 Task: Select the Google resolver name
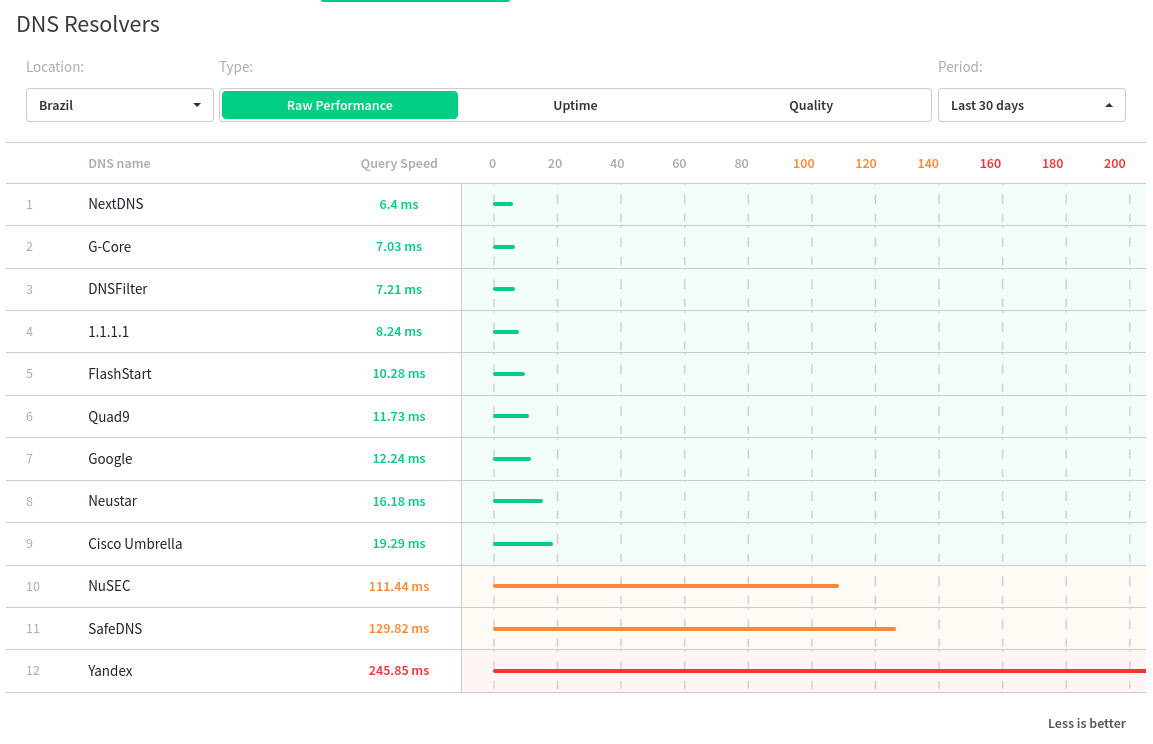[110, 459]
